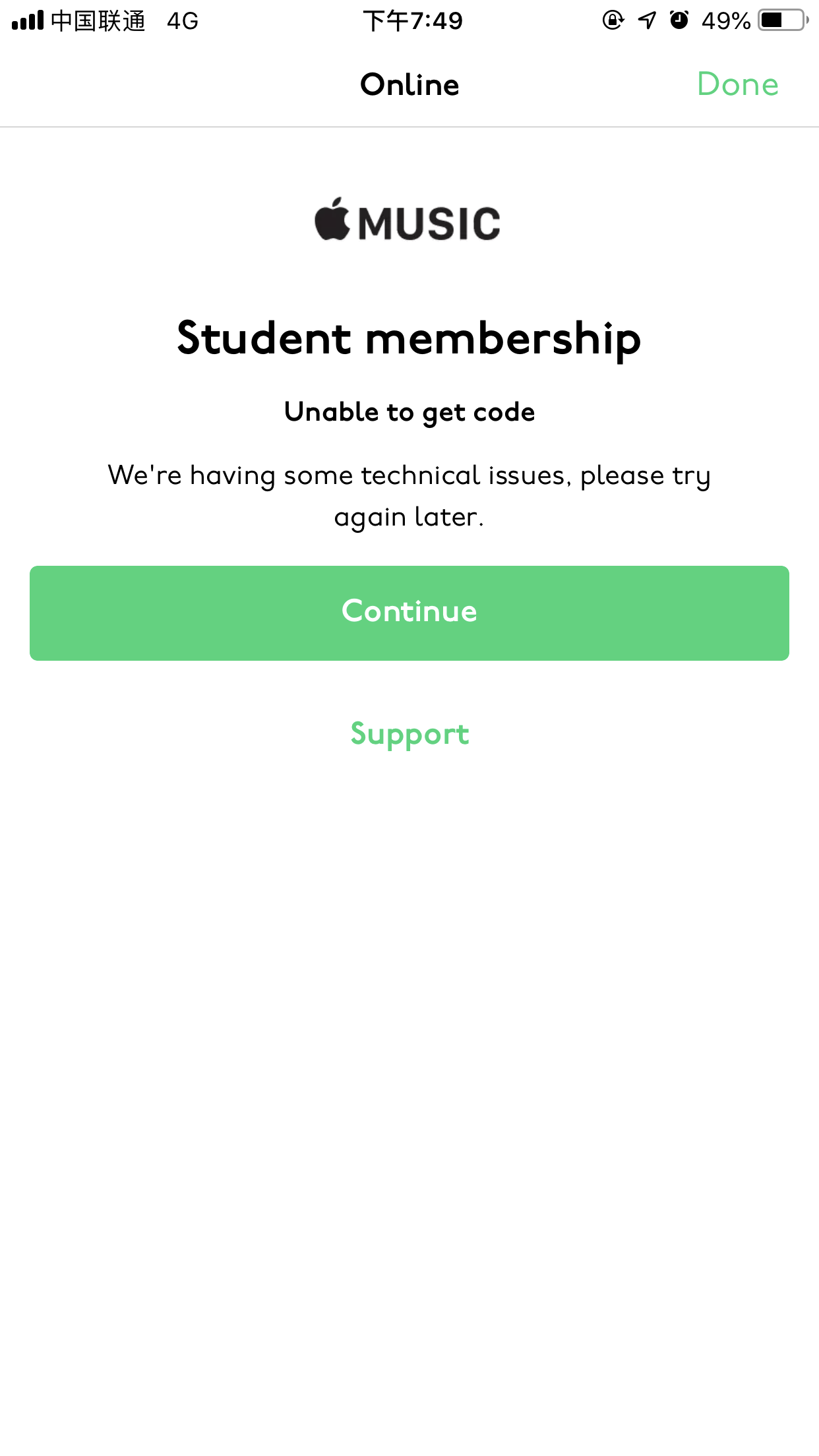The height and width of the screenshot is (1456, 819).
Task: Tap the Unable to get code text
Action: (409, 412)
